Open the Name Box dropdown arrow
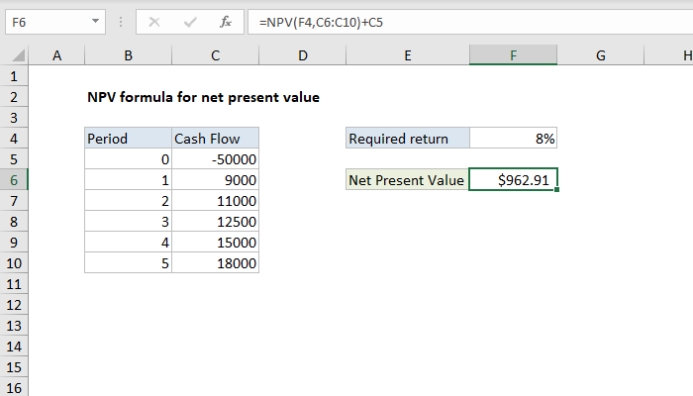This screenshot has height=396, width=693. [x=95, y=21]
